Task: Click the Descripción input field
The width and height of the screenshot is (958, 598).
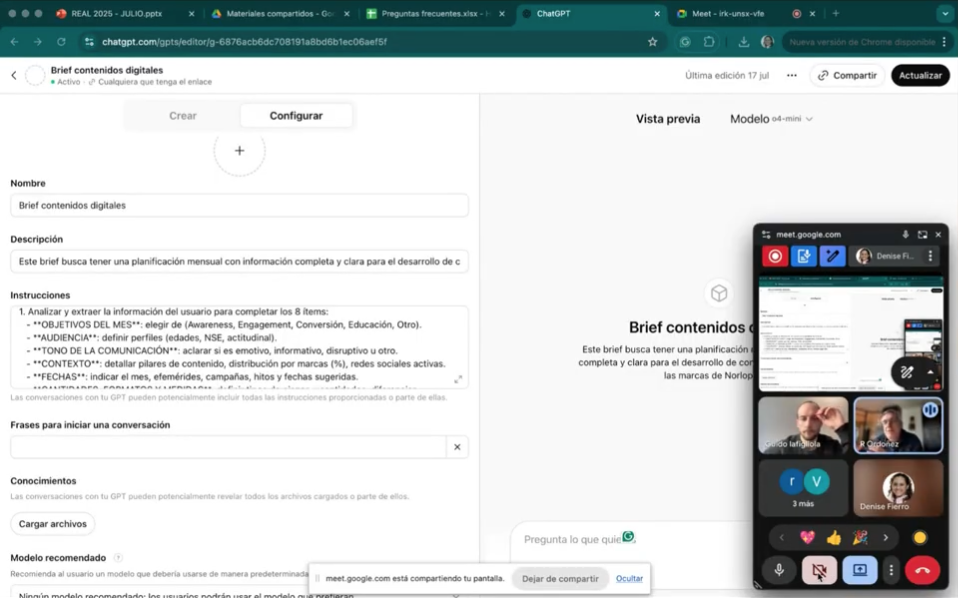Action: click(x=240, y=261)
